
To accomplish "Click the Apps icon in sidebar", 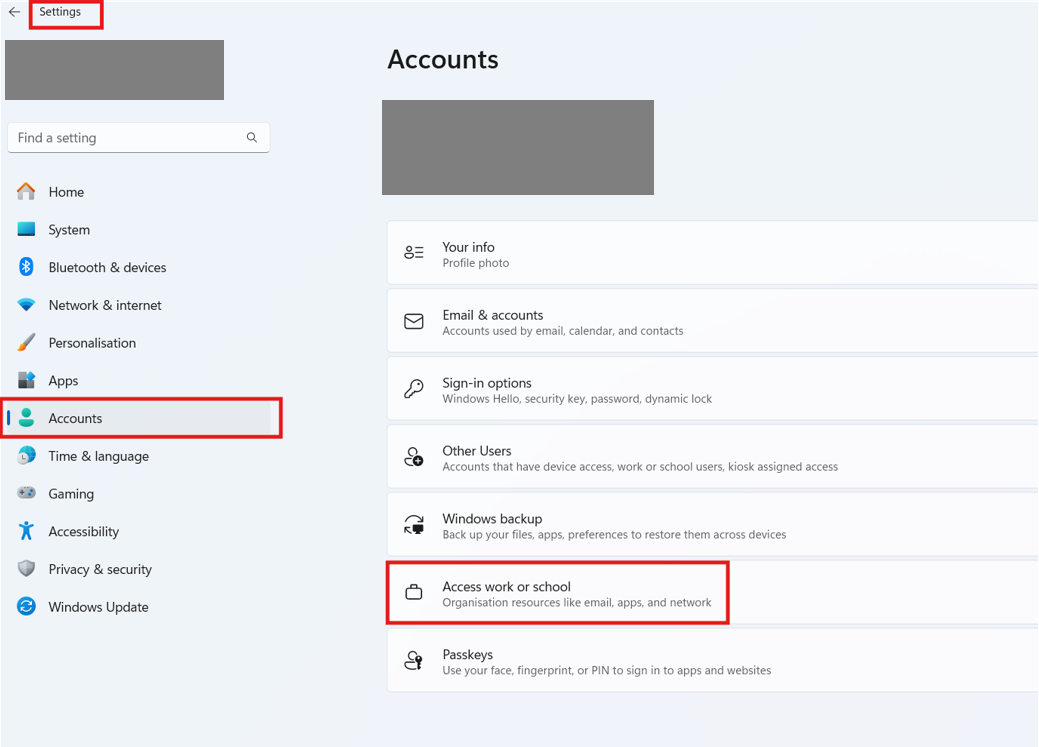I will click(27, 380).
